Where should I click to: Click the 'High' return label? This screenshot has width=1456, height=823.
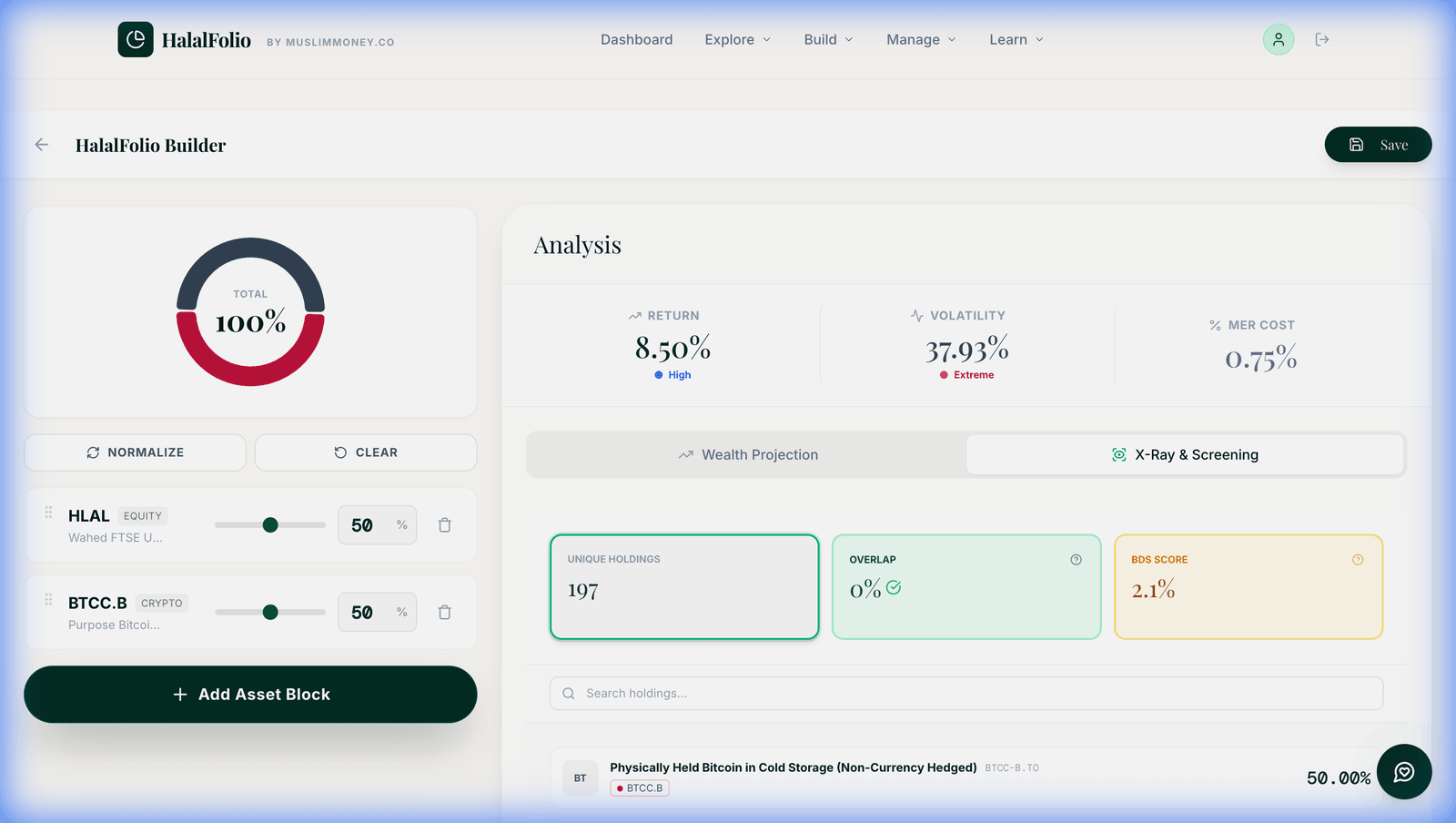[x=680, y=375]
